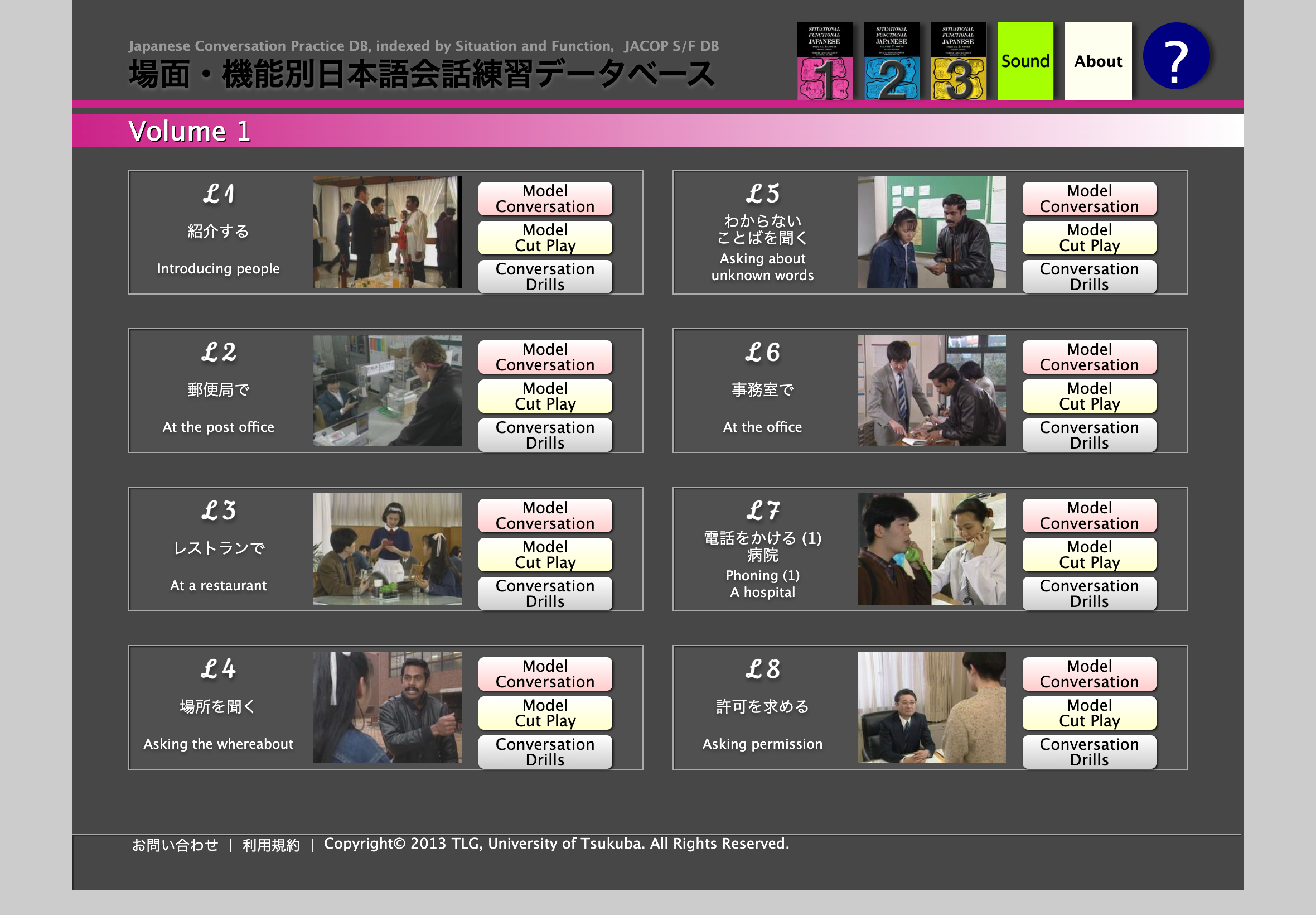Click the L1 Introducing people video thumbnail
The height and width of the screenshot is (915, 1316).
coord(388,232)
